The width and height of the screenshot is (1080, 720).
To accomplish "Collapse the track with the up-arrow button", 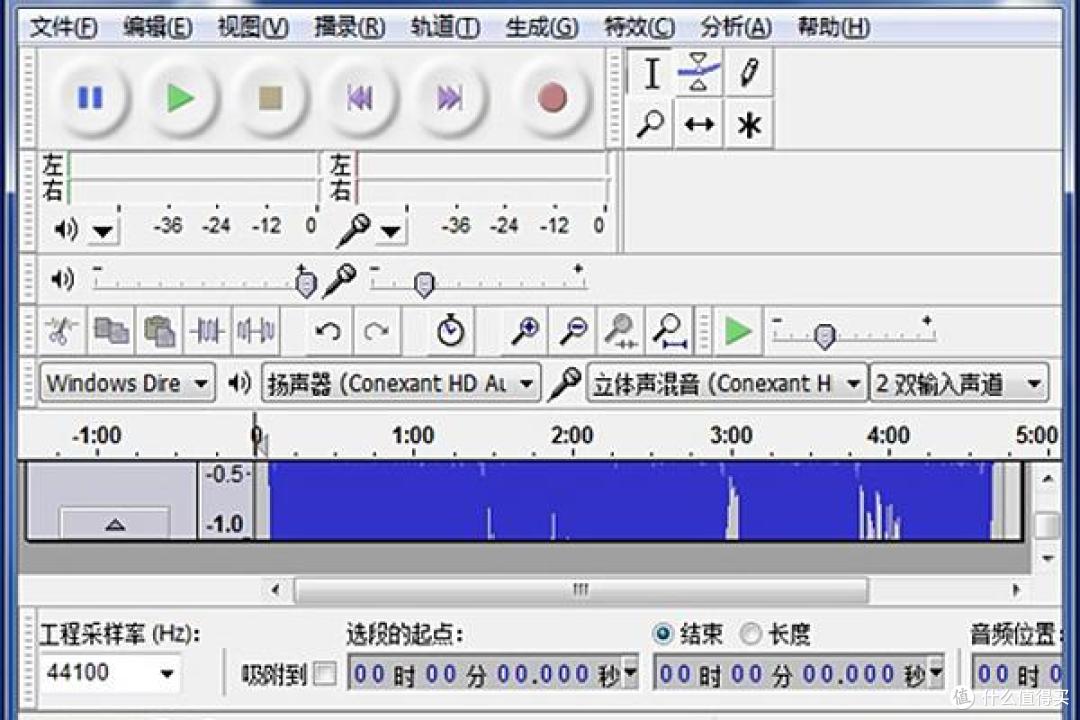I will [115, 524].
